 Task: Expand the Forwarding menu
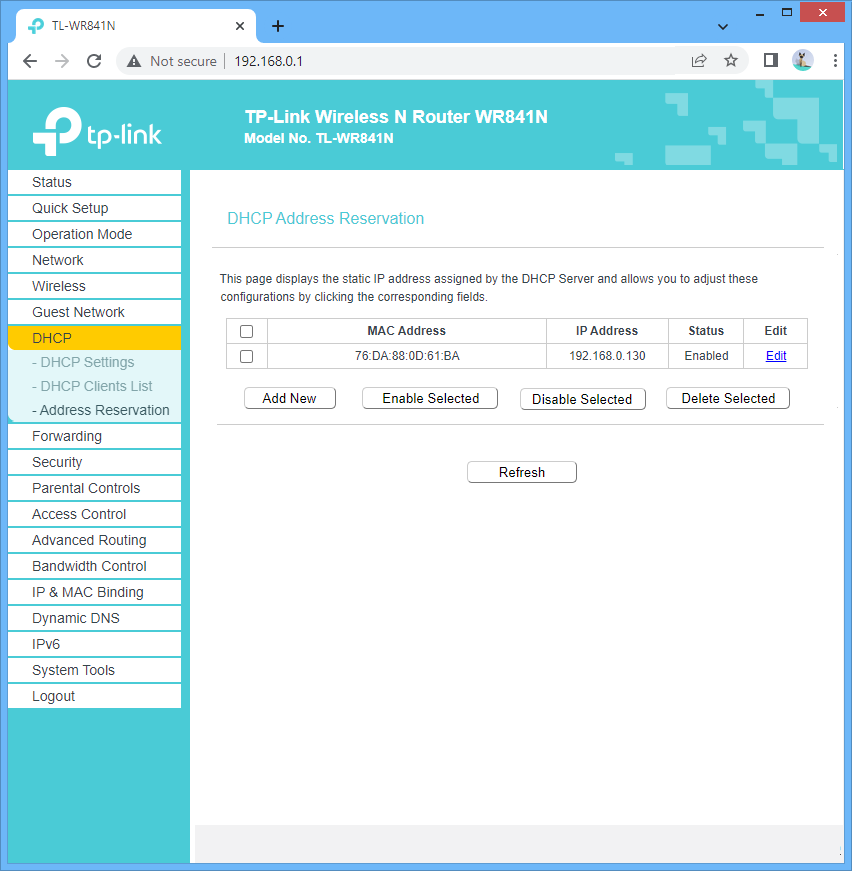pos(94,436)
